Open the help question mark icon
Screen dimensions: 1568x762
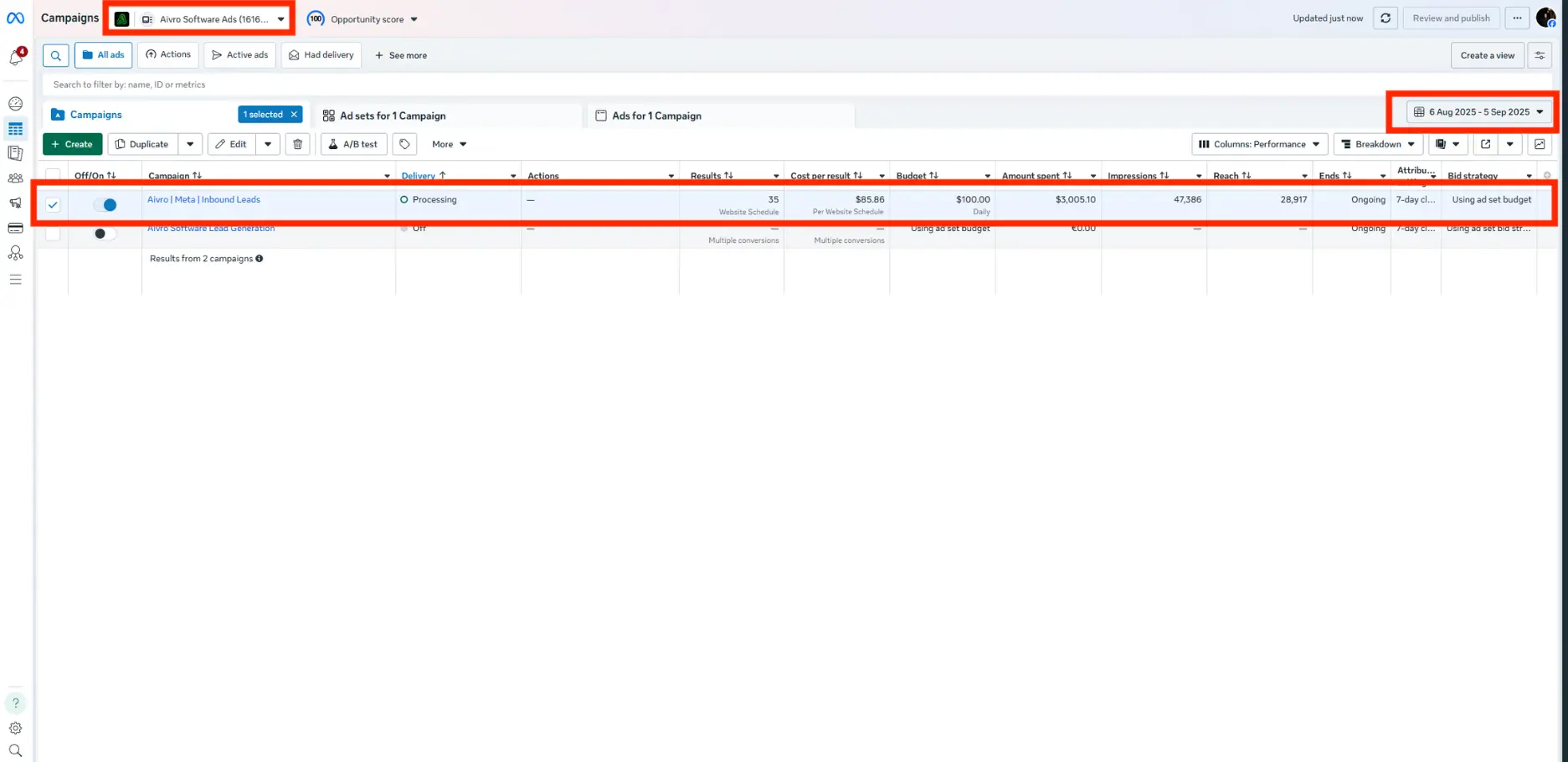point(15,703)
